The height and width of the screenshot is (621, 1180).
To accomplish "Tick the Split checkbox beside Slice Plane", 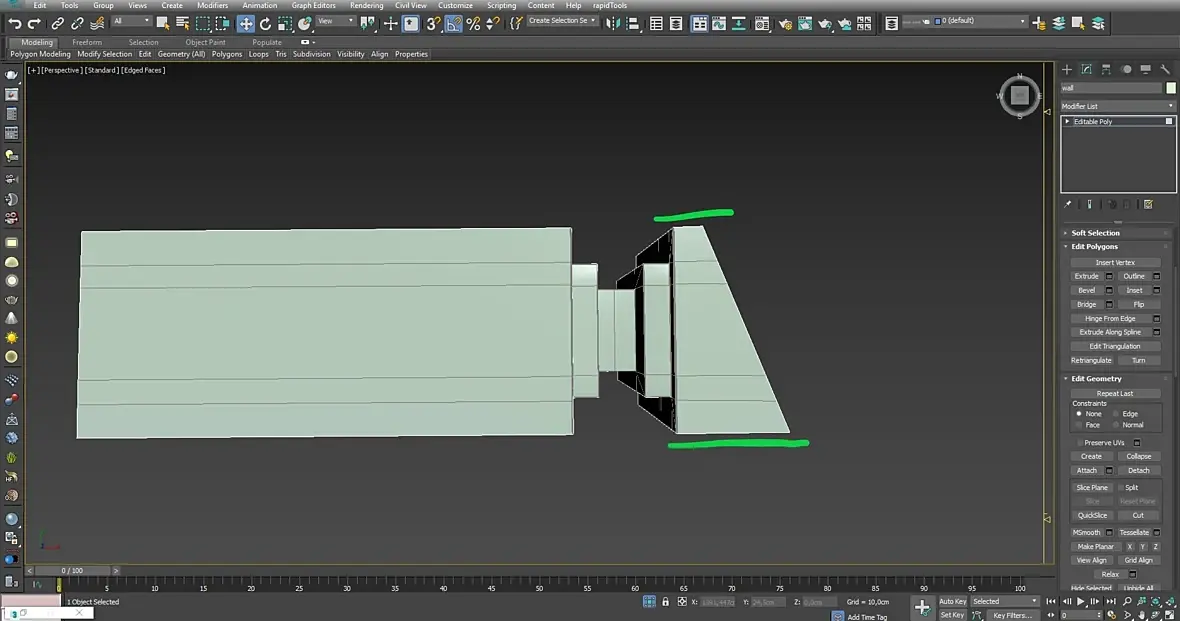I will pos(1120,488).
